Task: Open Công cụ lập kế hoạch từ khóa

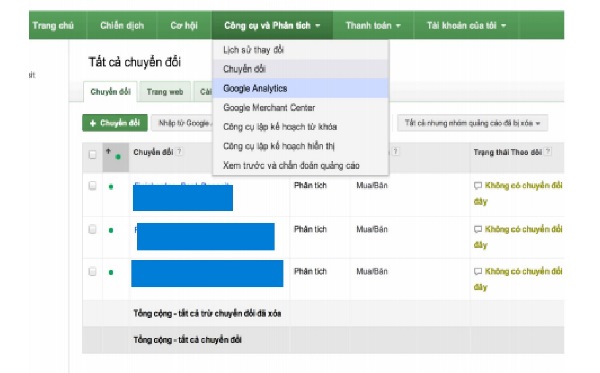Action: pos(300,127)
